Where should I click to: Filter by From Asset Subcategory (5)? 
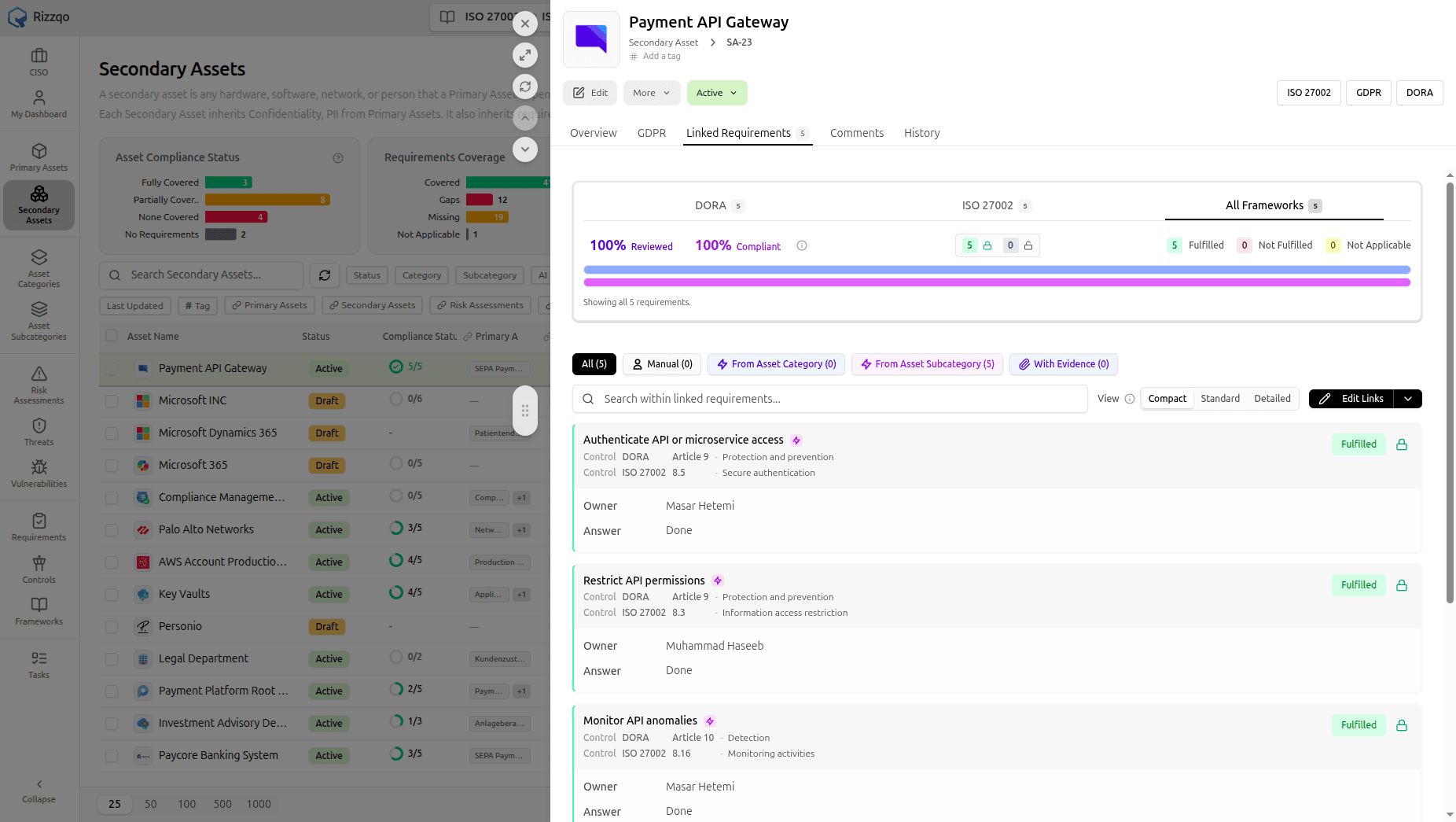click(927, 364)
